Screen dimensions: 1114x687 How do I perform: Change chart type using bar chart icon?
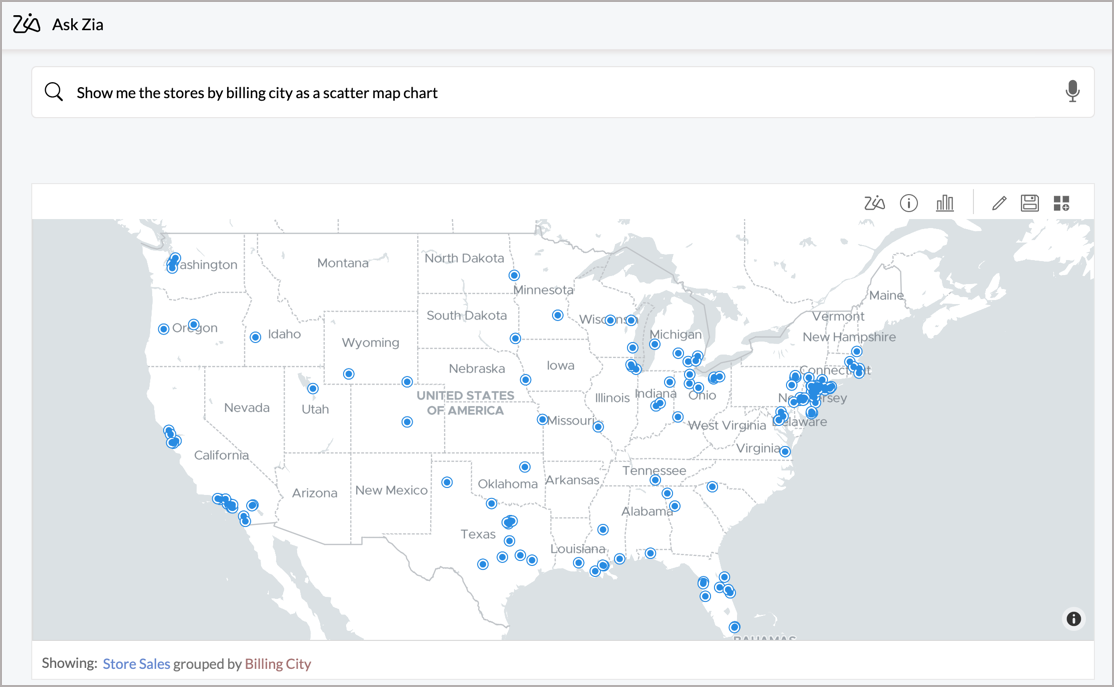944,203
